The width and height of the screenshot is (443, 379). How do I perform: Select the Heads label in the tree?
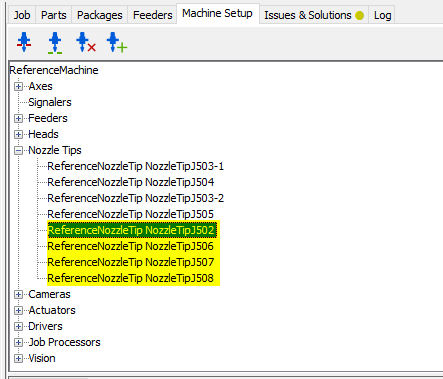43,134
